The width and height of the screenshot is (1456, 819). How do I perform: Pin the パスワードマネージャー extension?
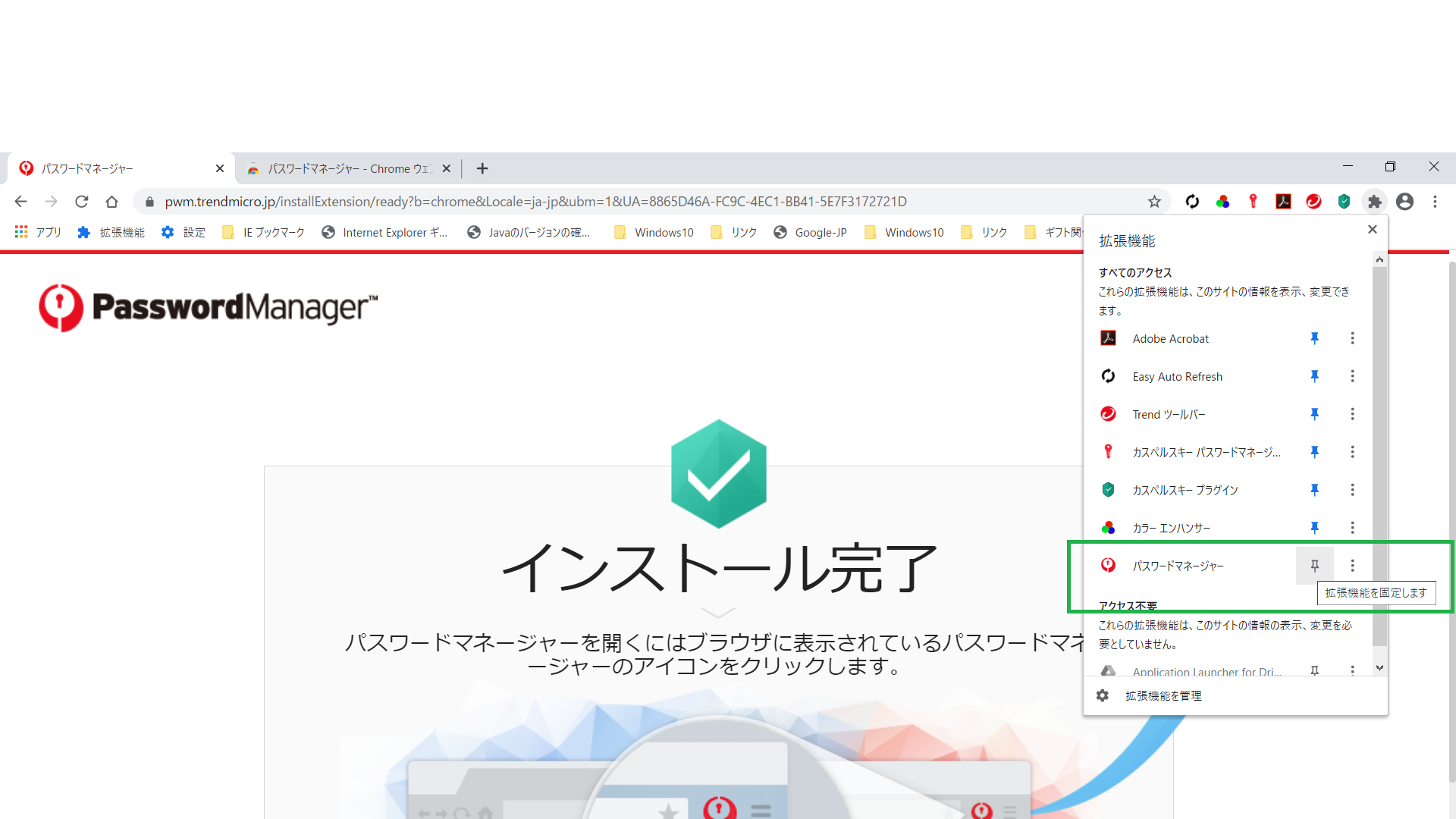pos(1314,566)
